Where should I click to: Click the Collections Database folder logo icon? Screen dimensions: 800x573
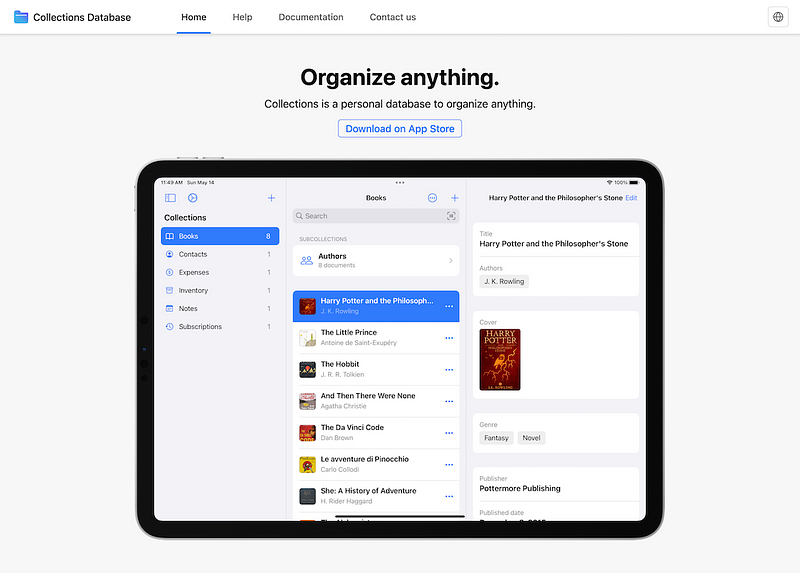point(21,17)
